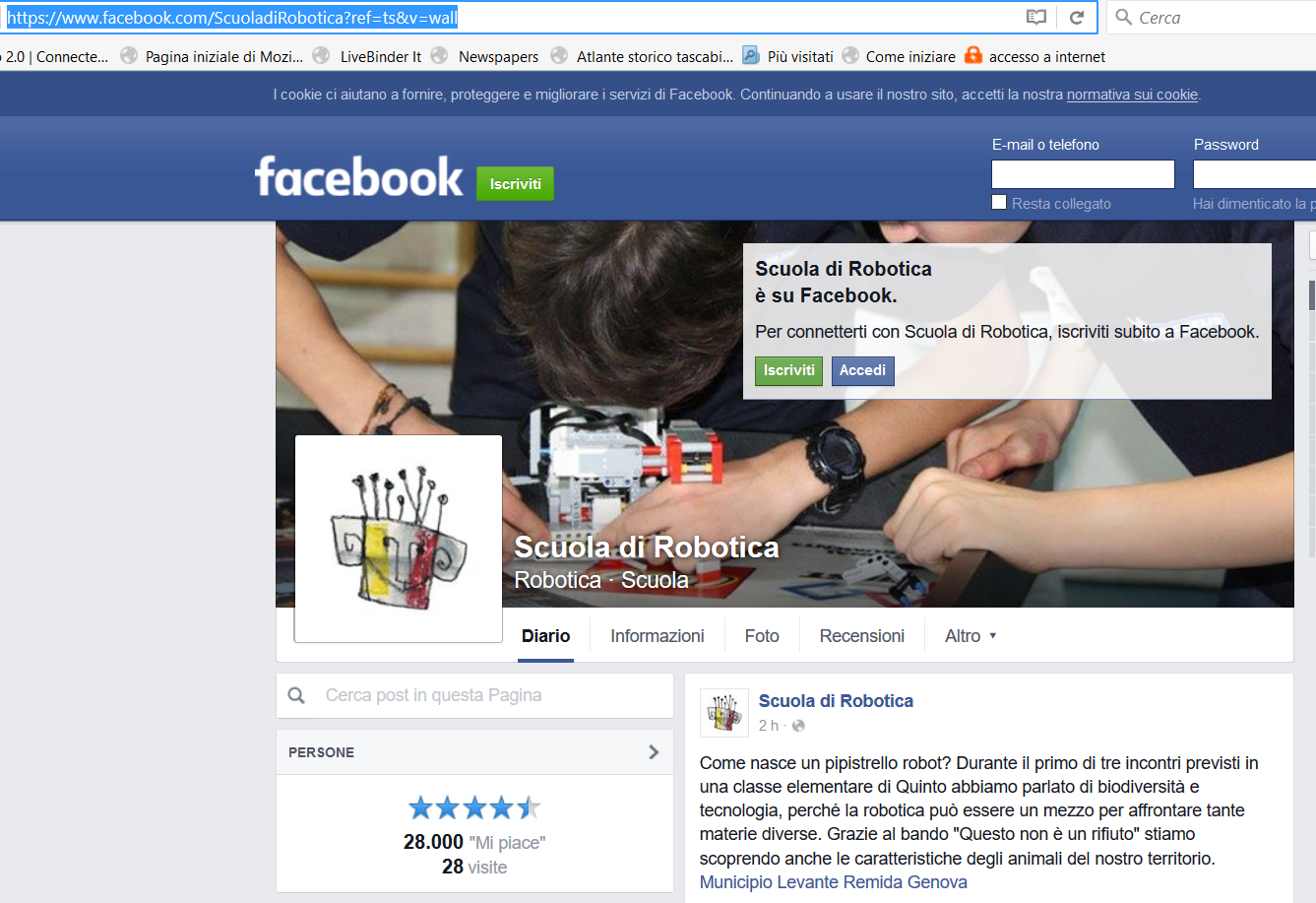Open the 2.0 | Connecte... bookmark

(56, 56)
